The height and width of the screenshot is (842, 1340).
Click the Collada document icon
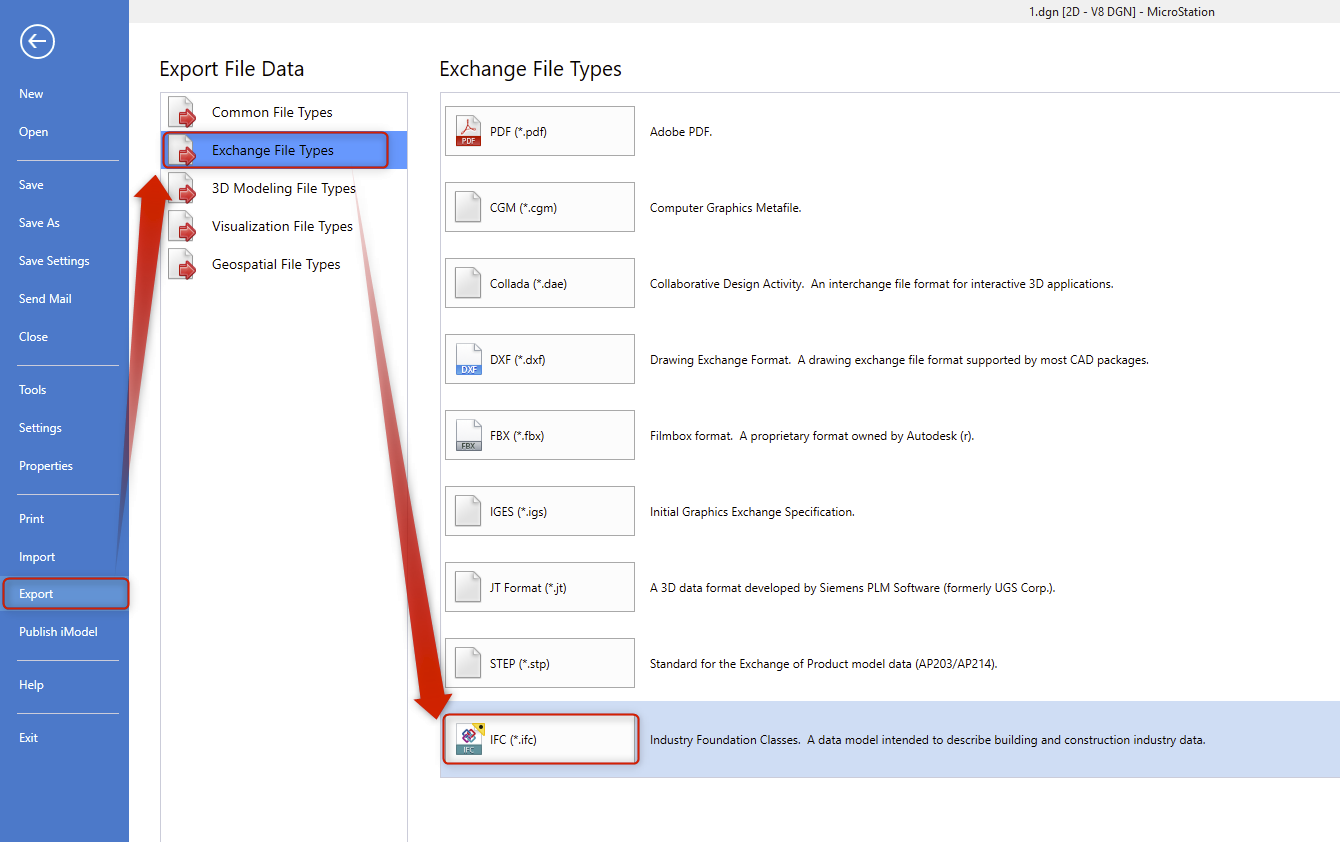tap(468, 283)
